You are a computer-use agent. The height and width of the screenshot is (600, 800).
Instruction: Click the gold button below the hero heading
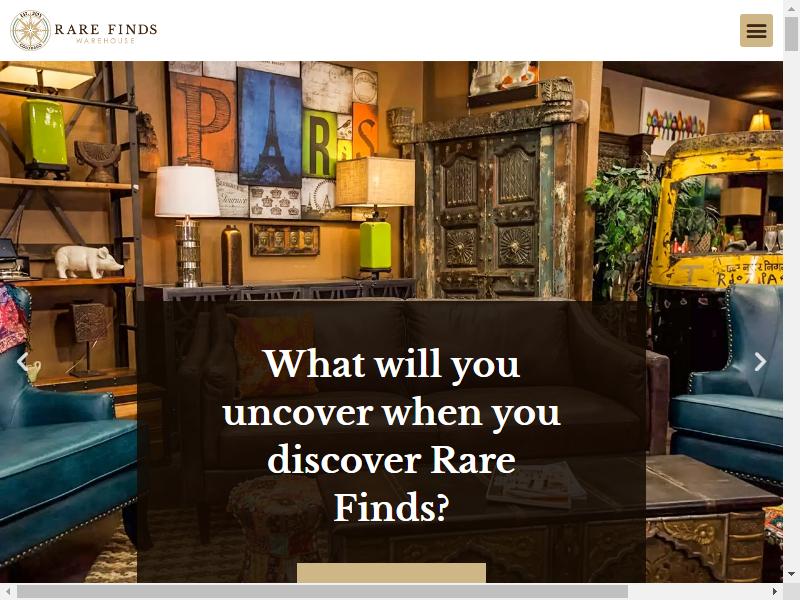tap(391, 572)
